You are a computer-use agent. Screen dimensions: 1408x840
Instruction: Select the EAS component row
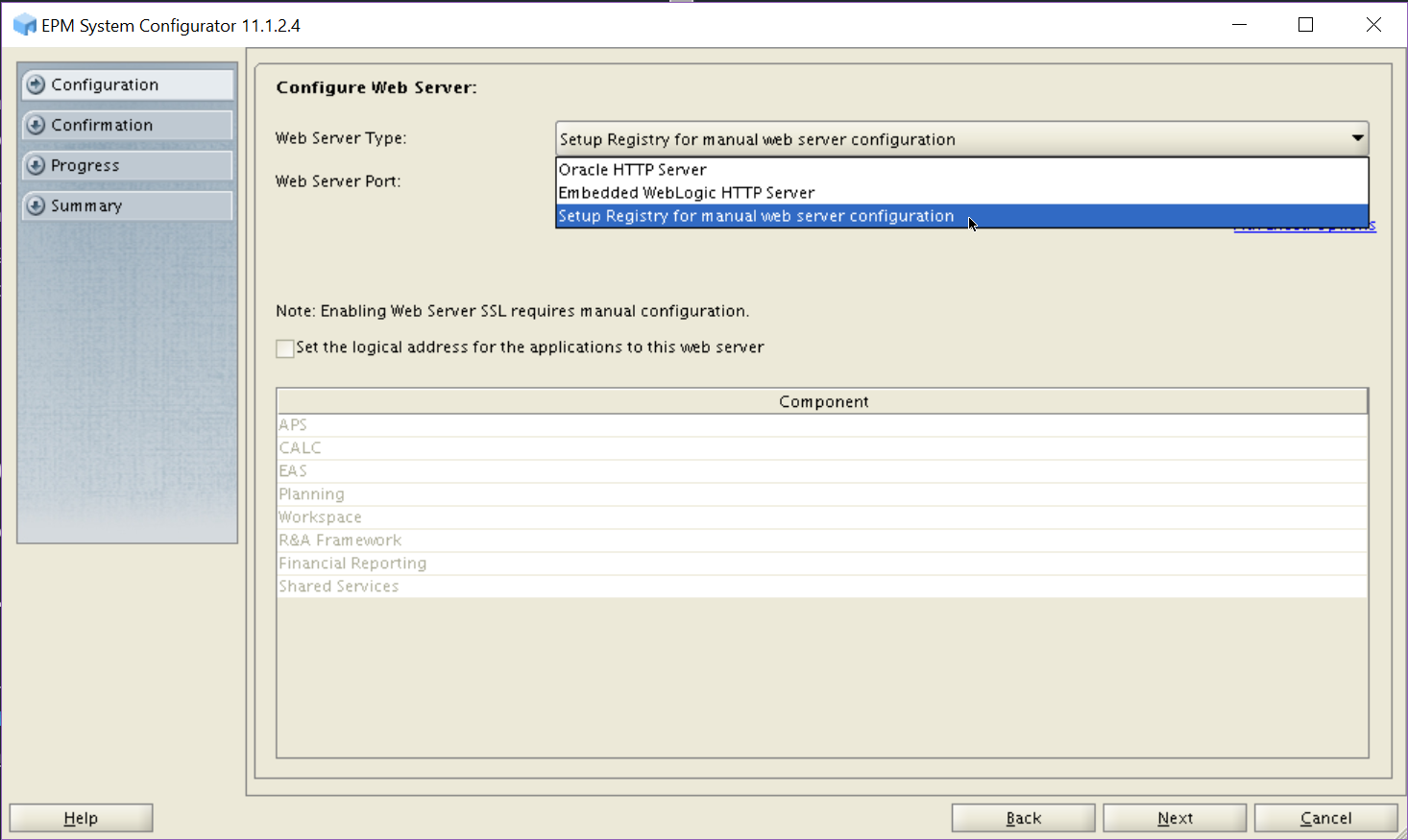823,471
